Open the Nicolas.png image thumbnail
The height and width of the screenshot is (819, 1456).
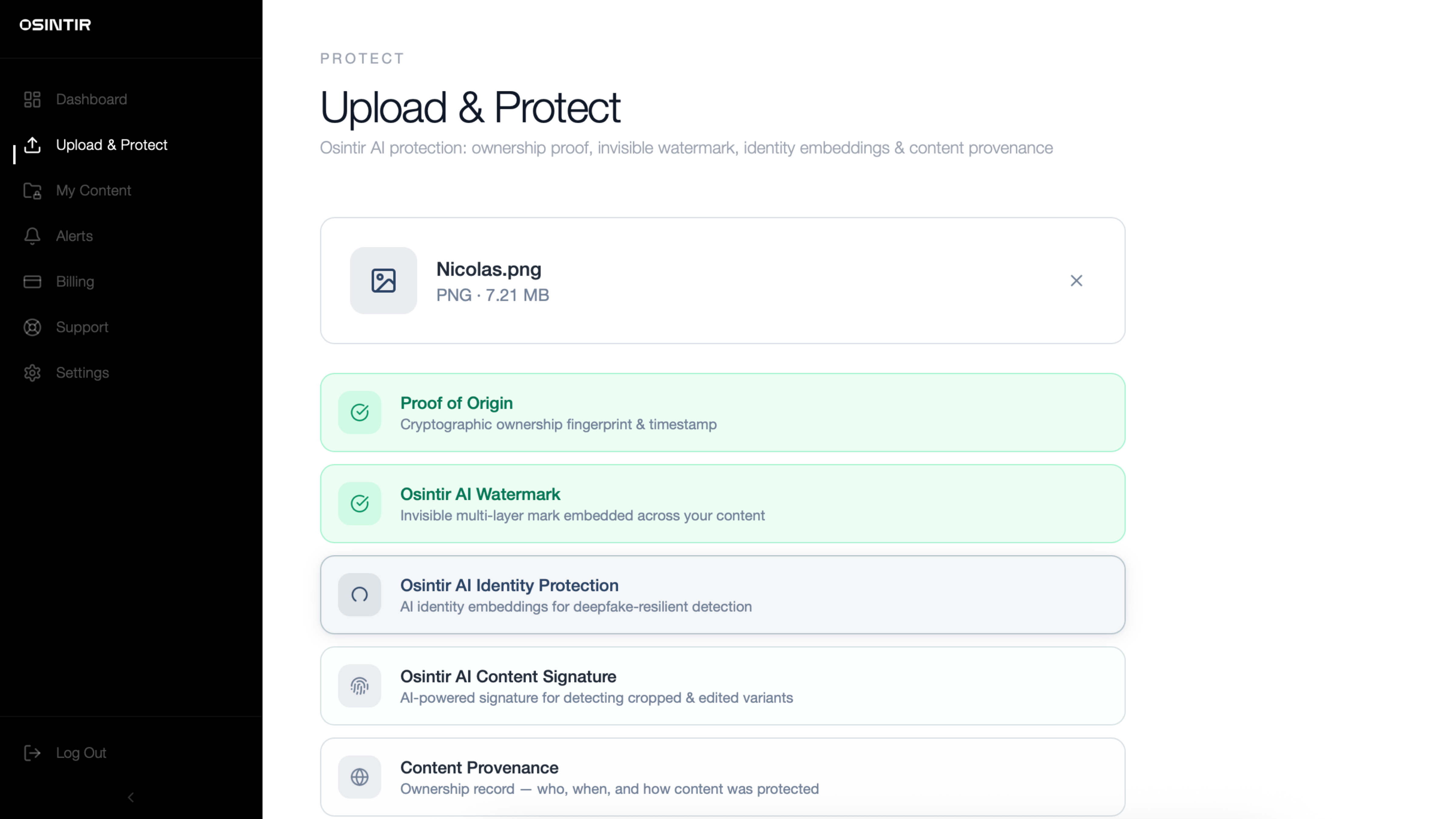coord(383,281)
